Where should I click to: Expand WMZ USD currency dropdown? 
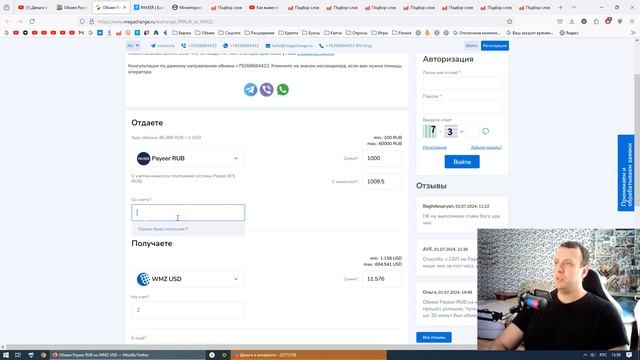(x=188, y=279)
